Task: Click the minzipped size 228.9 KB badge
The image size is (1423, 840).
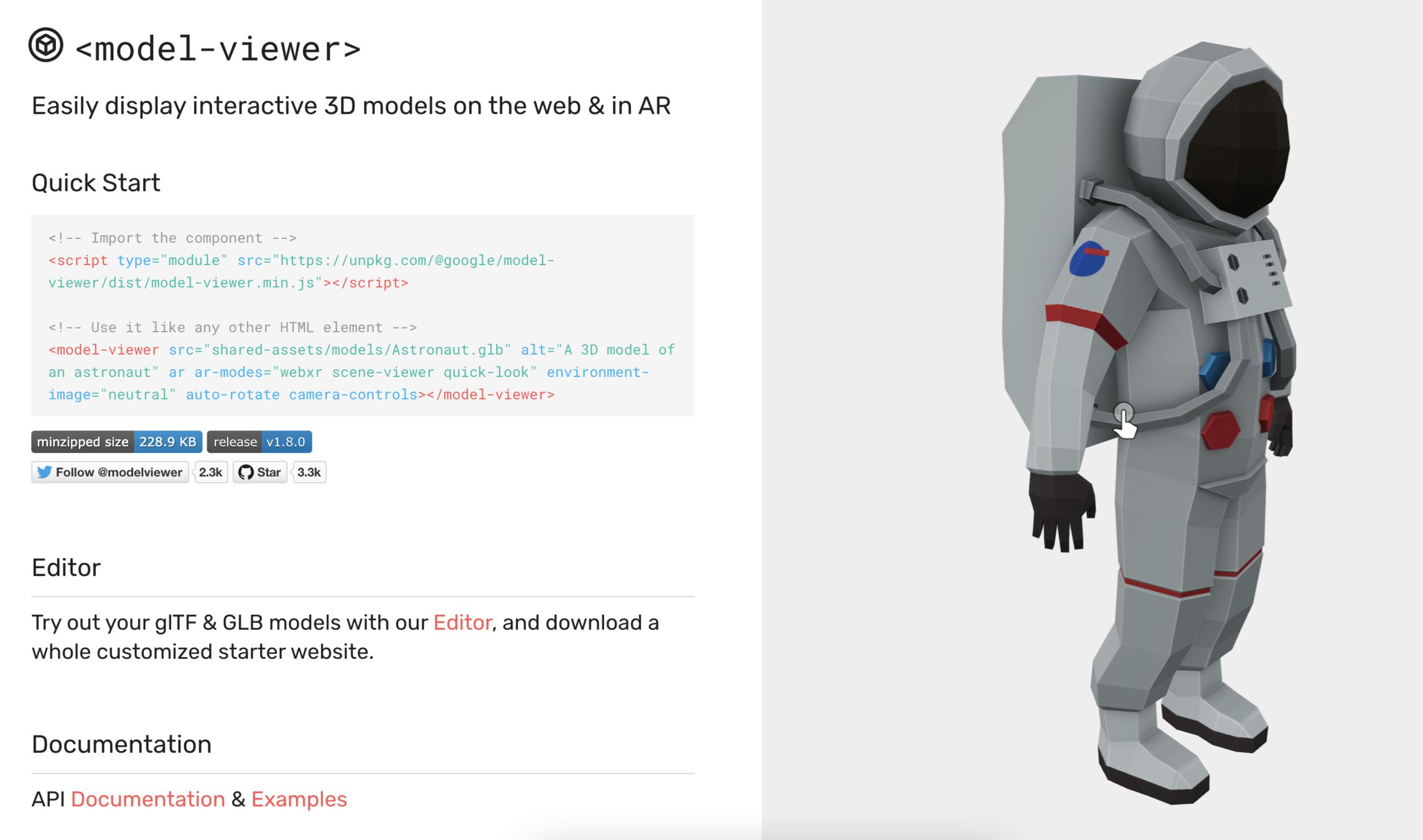Action: (116, 442)
